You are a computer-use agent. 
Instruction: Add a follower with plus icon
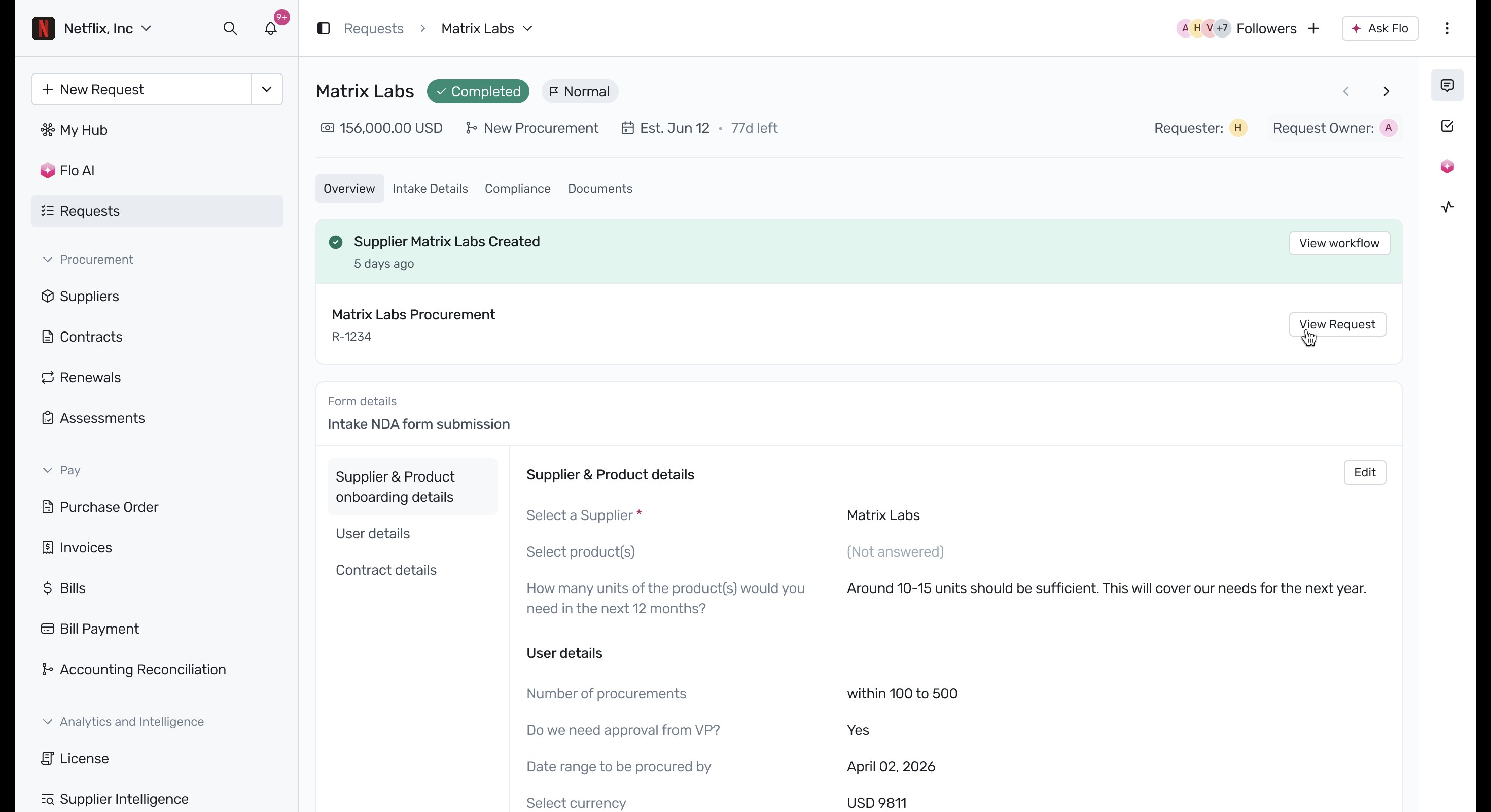point(1313,28)
